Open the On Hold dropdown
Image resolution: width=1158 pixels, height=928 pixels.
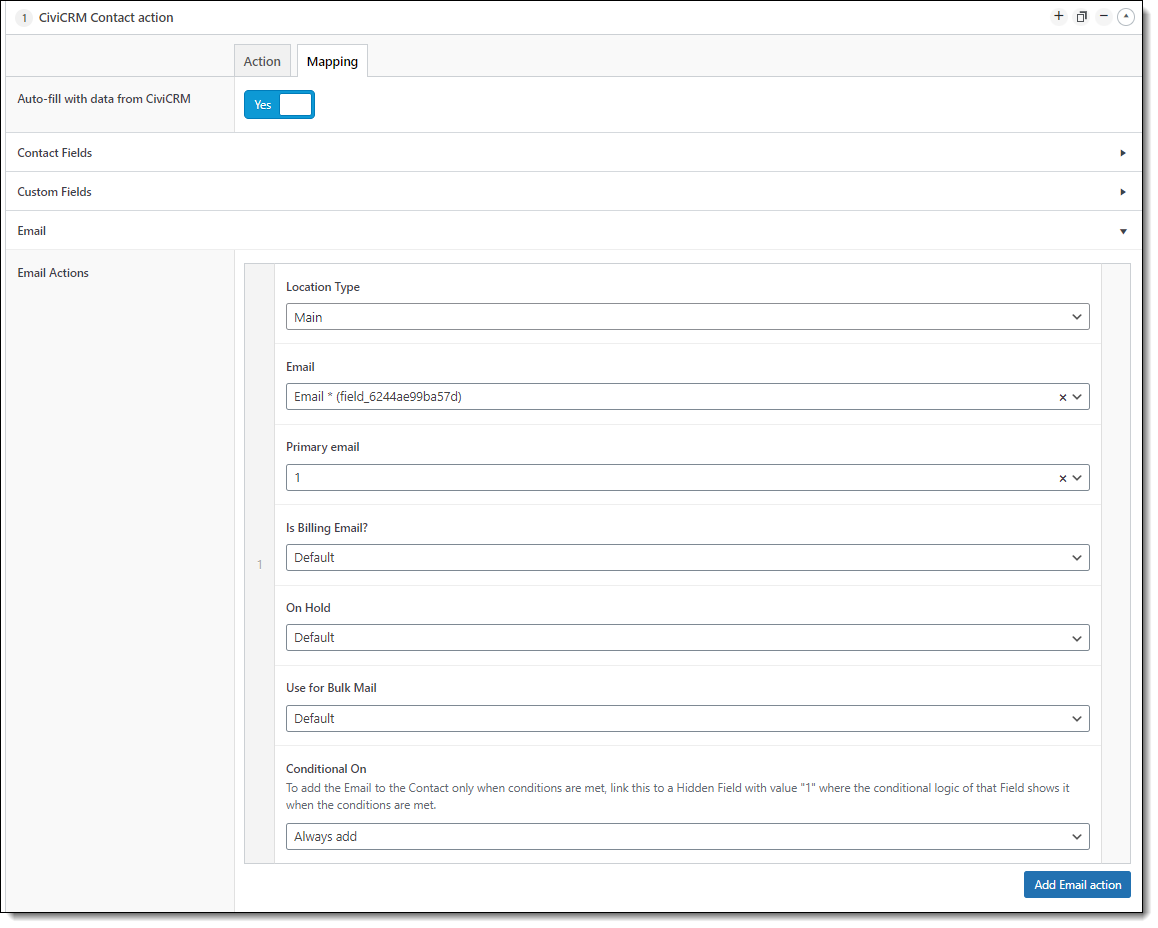point(688,638)
